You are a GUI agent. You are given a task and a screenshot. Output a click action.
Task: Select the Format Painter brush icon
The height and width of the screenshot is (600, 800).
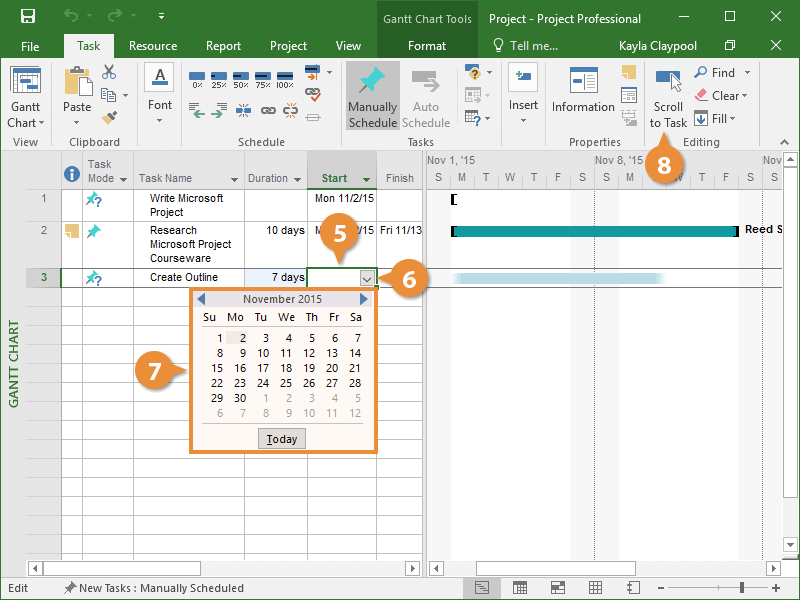coord(109,118)
